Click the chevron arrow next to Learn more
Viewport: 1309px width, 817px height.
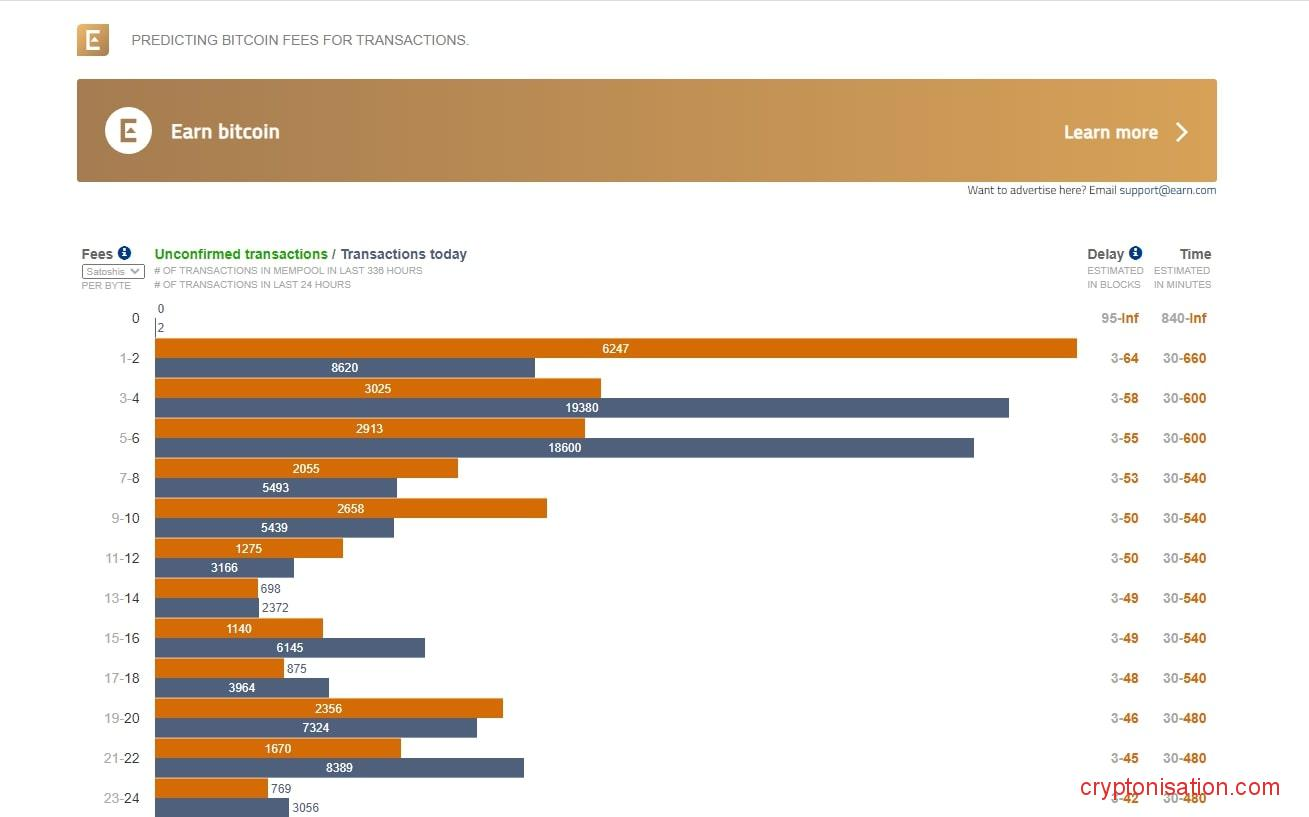[x=1181, y=132]
